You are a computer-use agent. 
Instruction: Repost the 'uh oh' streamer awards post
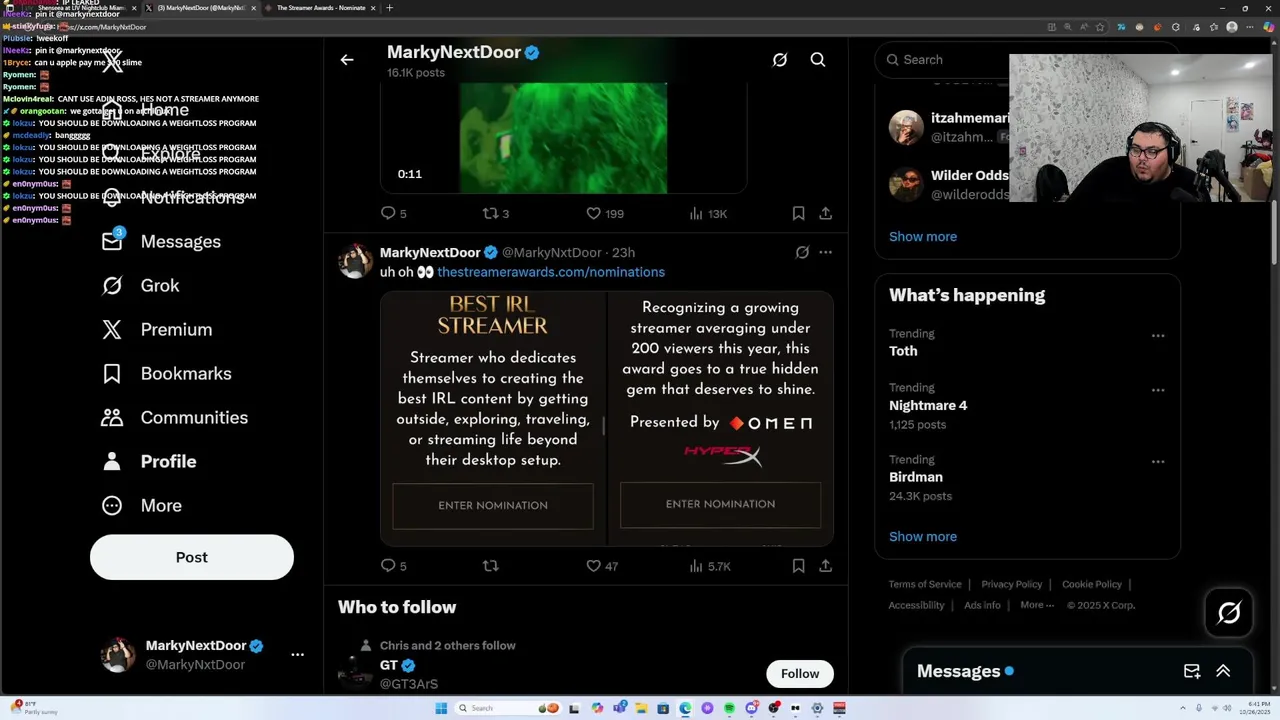[x=490, y=566]
